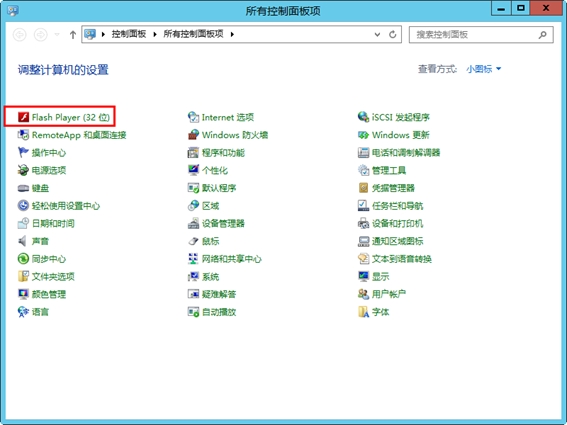Expand address bar history dropdown arrow
Viewport: 567px width, 425px height.
pos(377,35)
